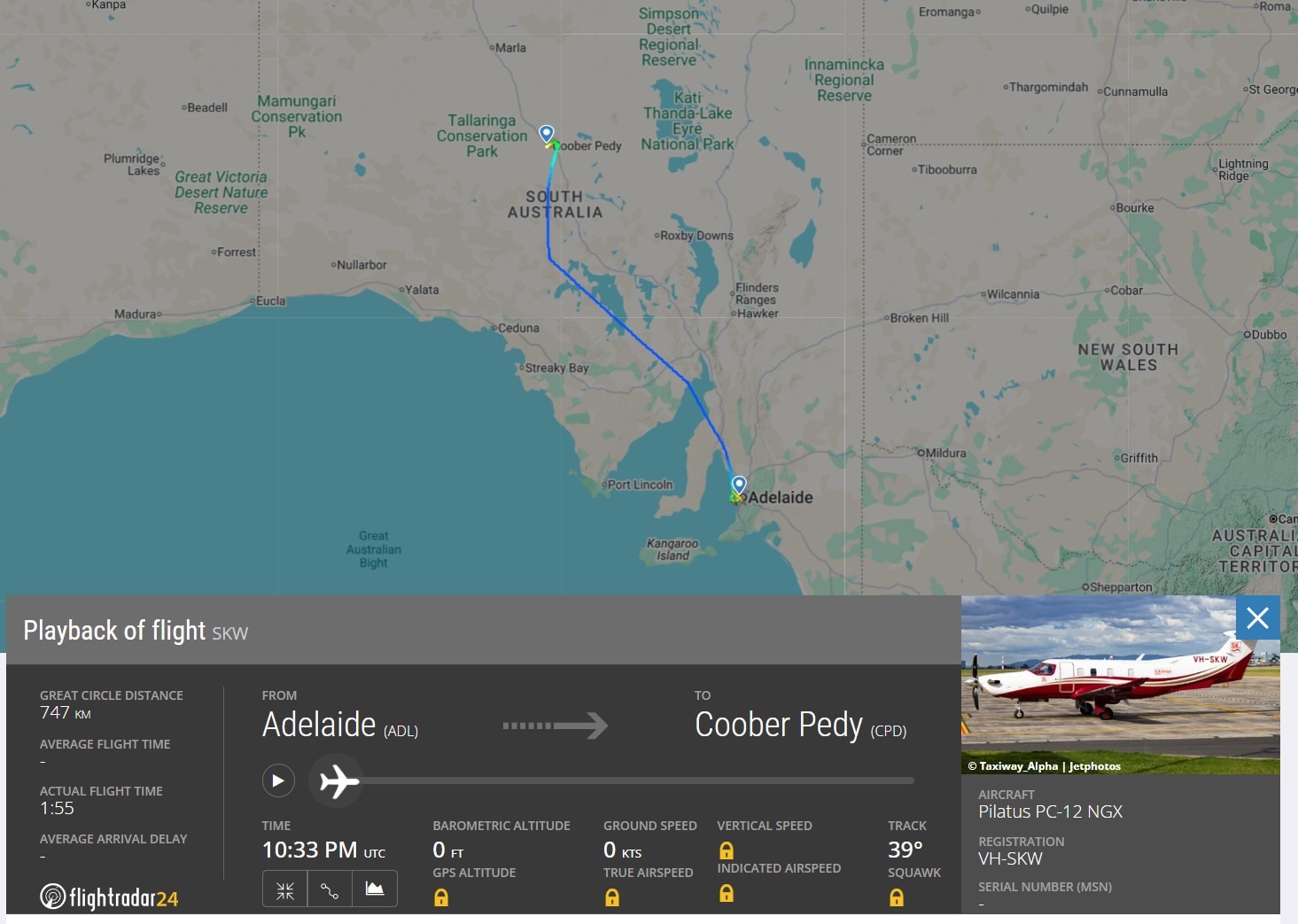Click the flightradar24 logo
Viewport: 1298px width, 924px height.
click(x=110, y=897)
